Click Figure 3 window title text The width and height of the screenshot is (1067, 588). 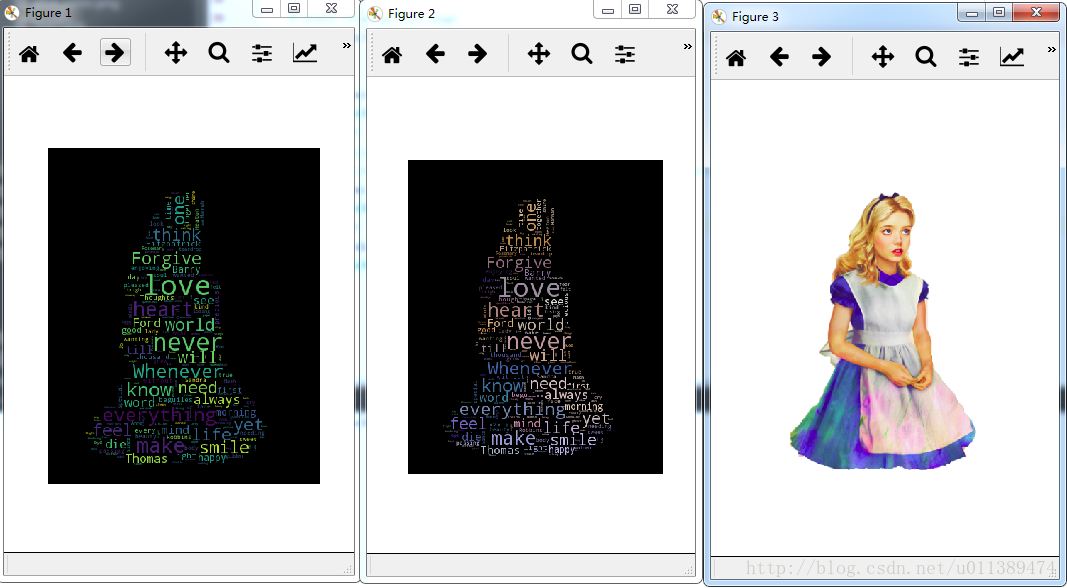pos(755,17)
